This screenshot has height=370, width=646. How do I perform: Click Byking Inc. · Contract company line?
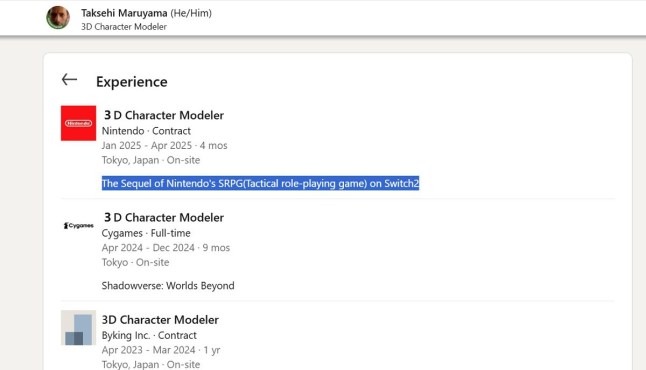click(149, 335)
